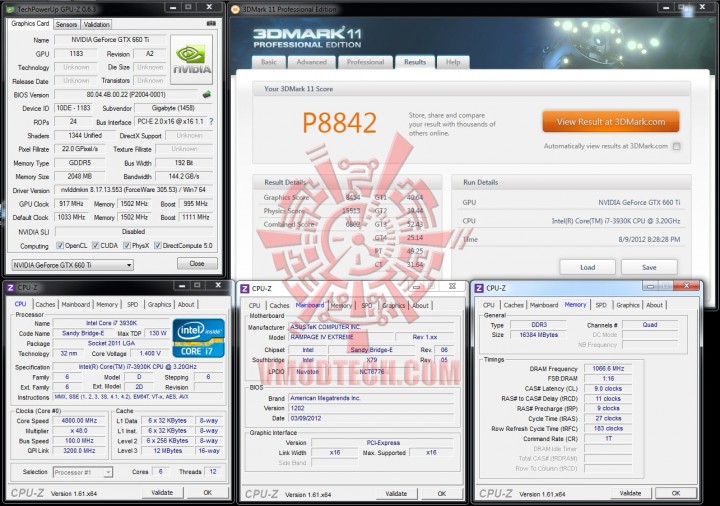This screenshot has height=506, width=720.
Task: Open Graphics tab in left CPU-Z window
Action: (159, 304)
